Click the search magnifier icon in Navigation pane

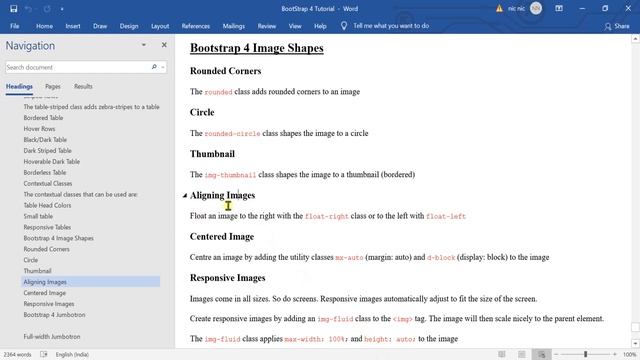pyautogui.click(x=154, y=67)
